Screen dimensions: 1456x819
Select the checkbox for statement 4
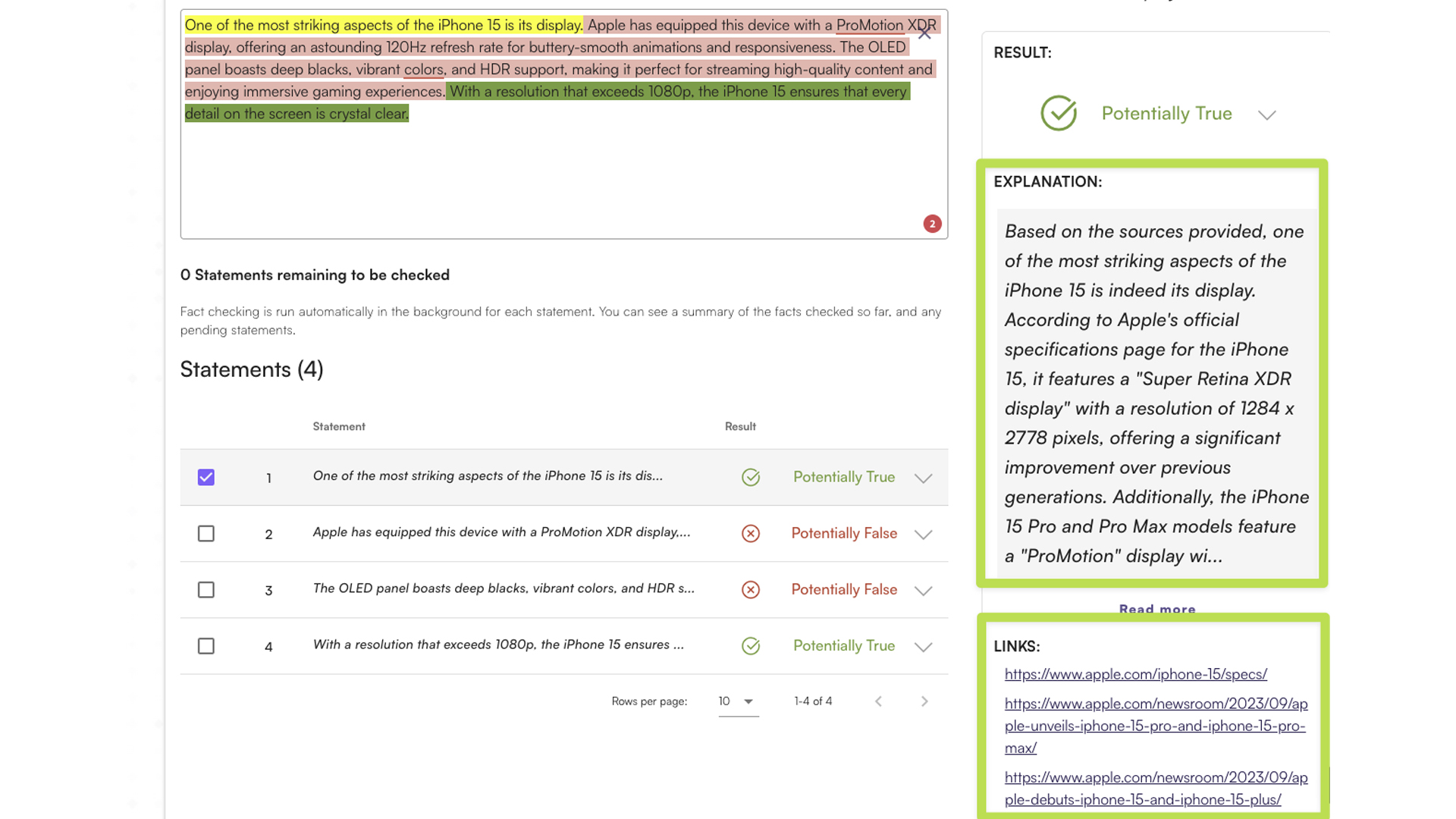(206, 645)
